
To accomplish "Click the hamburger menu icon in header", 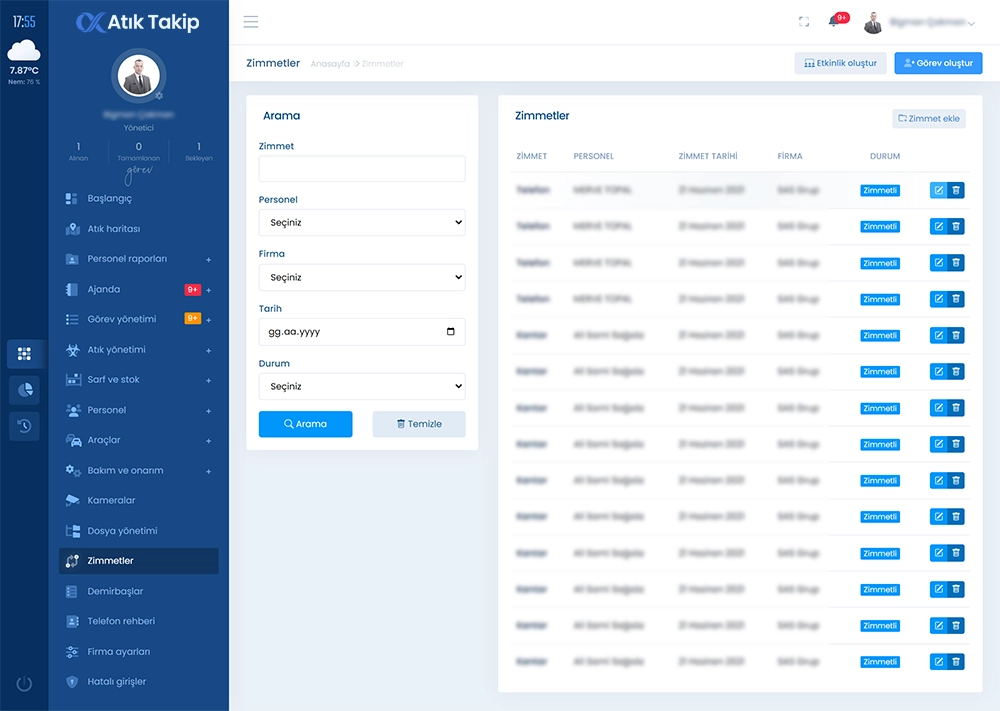I will point(251,22).
